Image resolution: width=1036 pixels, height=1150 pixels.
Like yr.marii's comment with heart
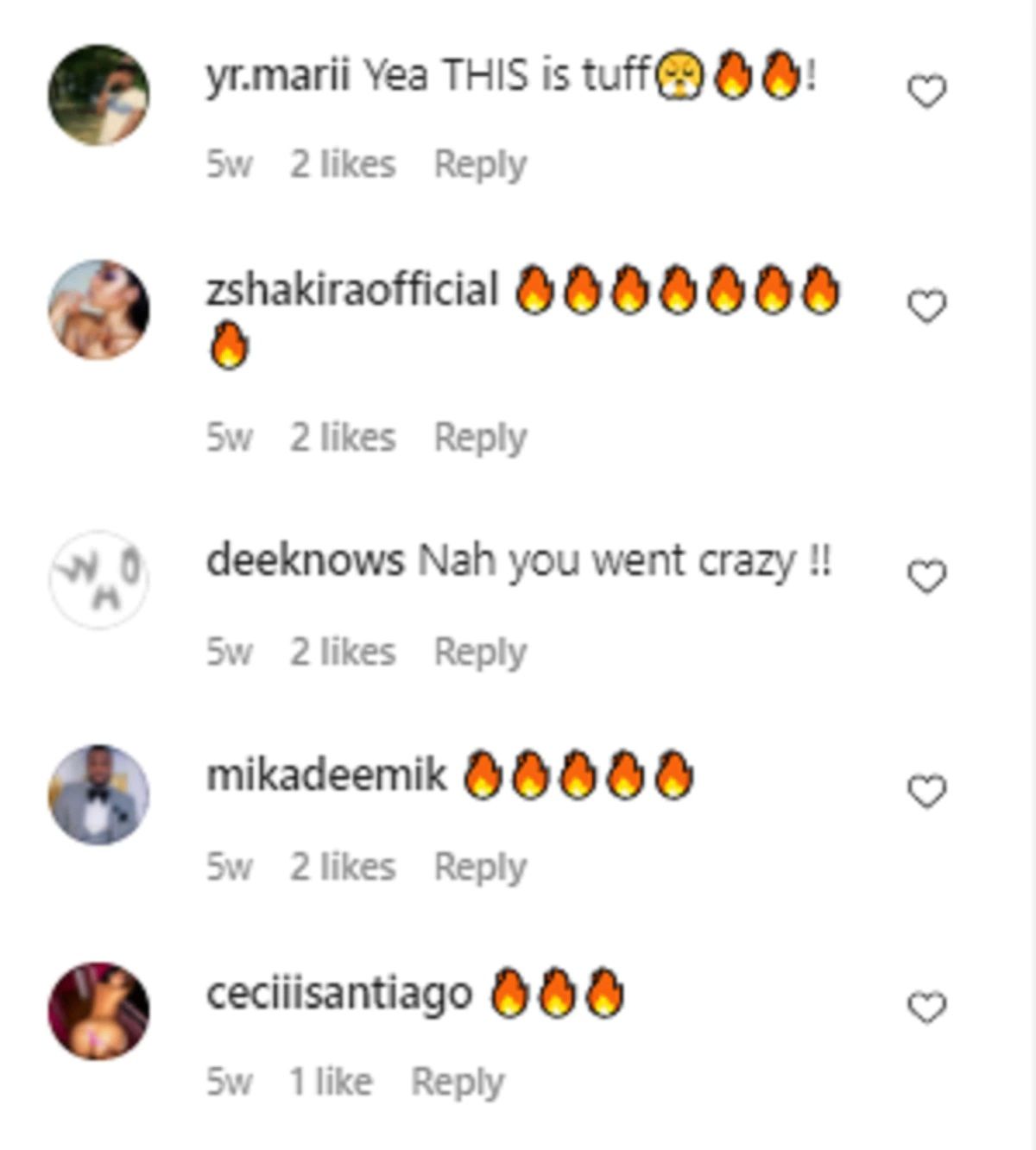coord(927,92)
